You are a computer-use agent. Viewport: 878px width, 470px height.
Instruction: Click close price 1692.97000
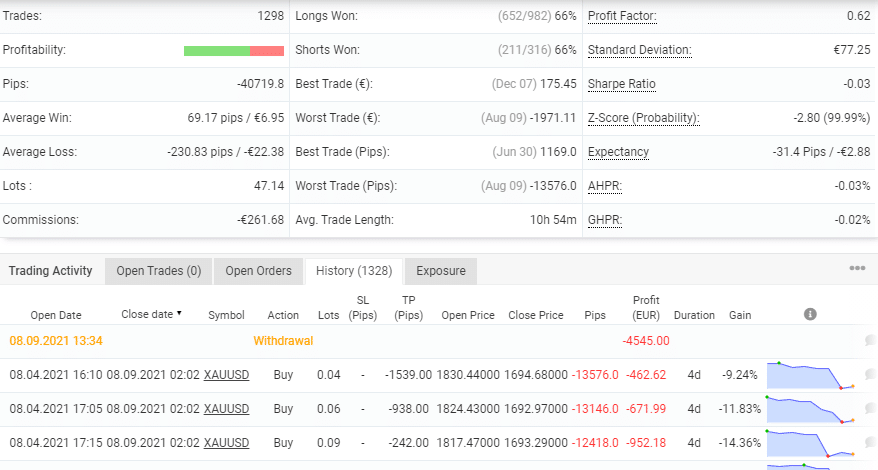pos(536,409)
